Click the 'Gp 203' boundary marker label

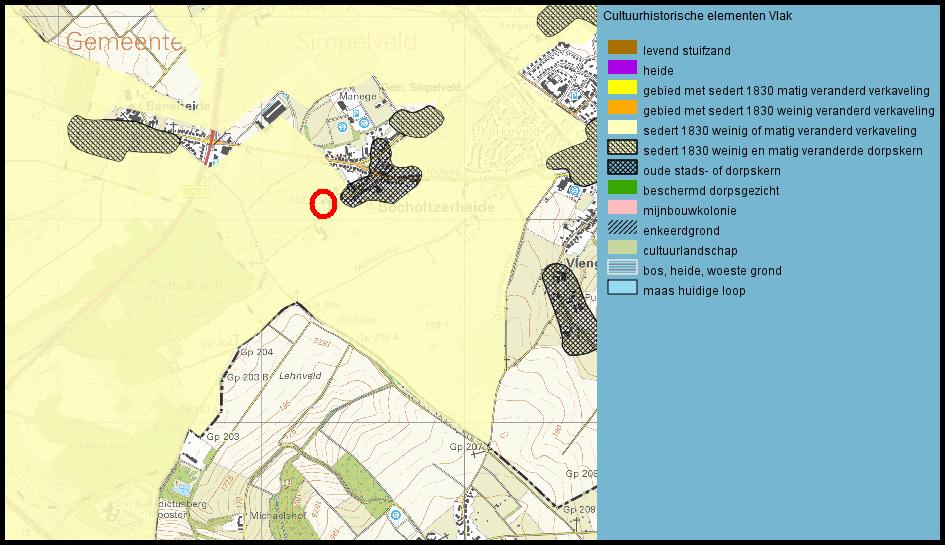pyautogui.click(x=222, y=438)
